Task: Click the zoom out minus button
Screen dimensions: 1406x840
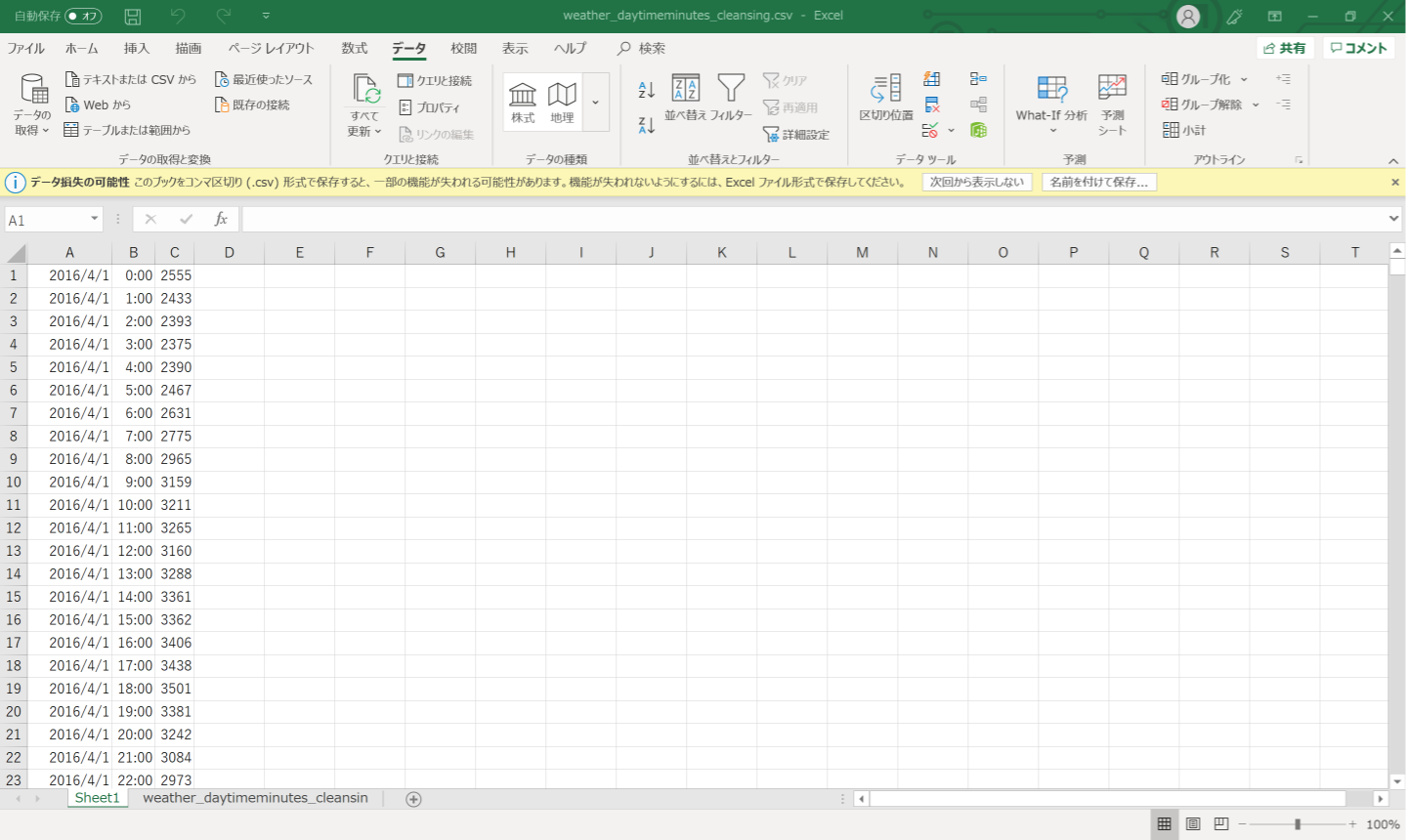Action: point(1243,824)
